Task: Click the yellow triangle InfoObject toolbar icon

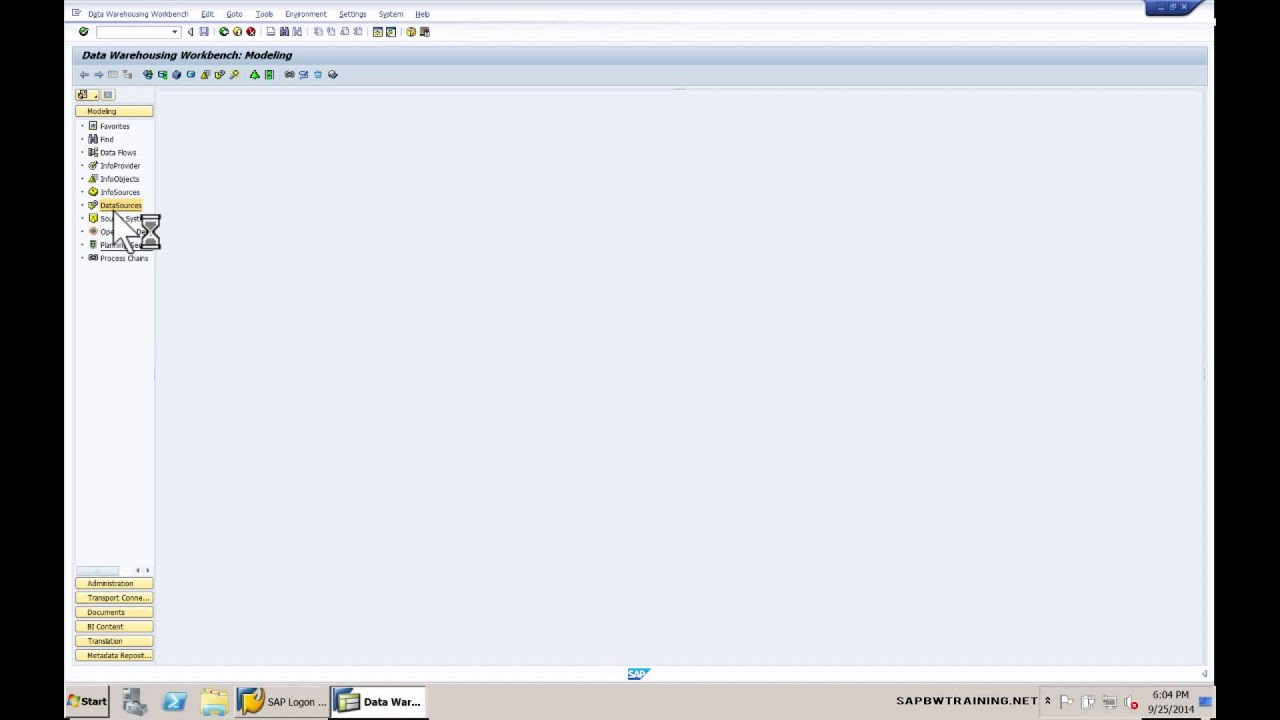Action: (205, 75)
